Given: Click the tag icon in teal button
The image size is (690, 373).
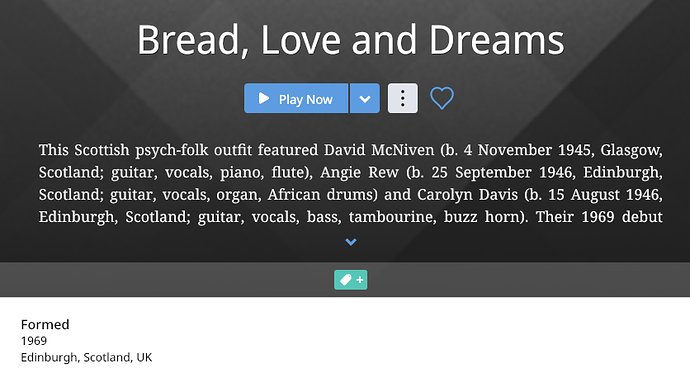Looking at the screenshot, I should coord(346,280).
